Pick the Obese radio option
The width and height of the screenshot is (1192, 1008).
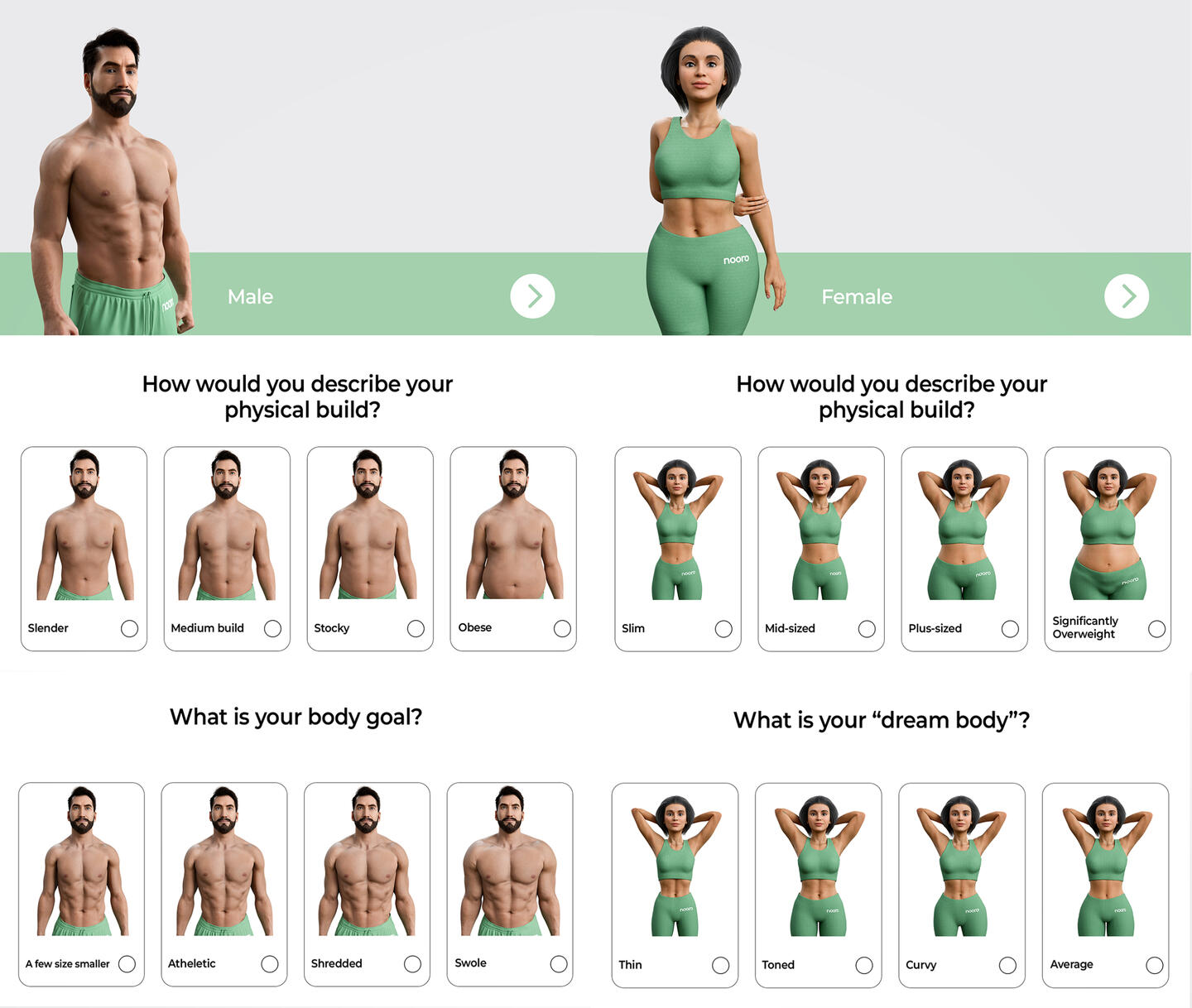coord(562,628)
